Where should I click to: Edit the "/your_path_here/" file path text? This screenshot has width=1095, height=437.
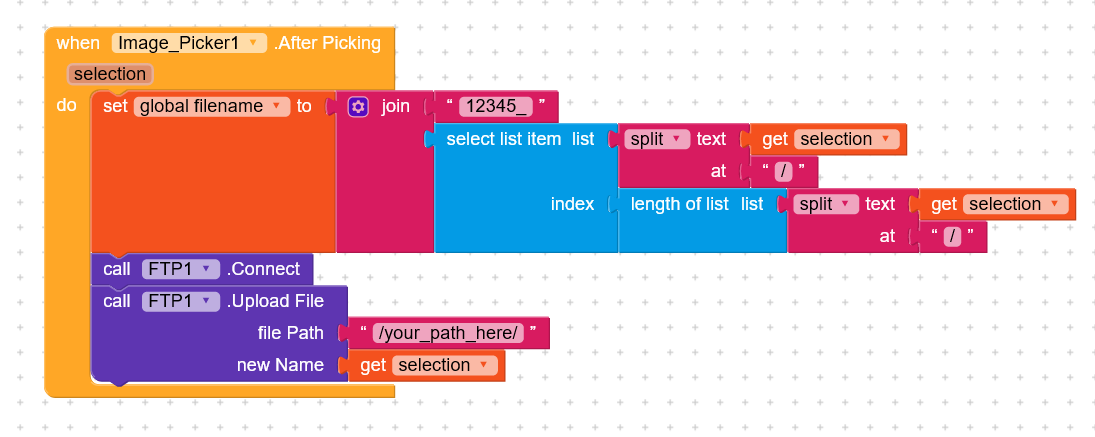(x=447, y=333)
